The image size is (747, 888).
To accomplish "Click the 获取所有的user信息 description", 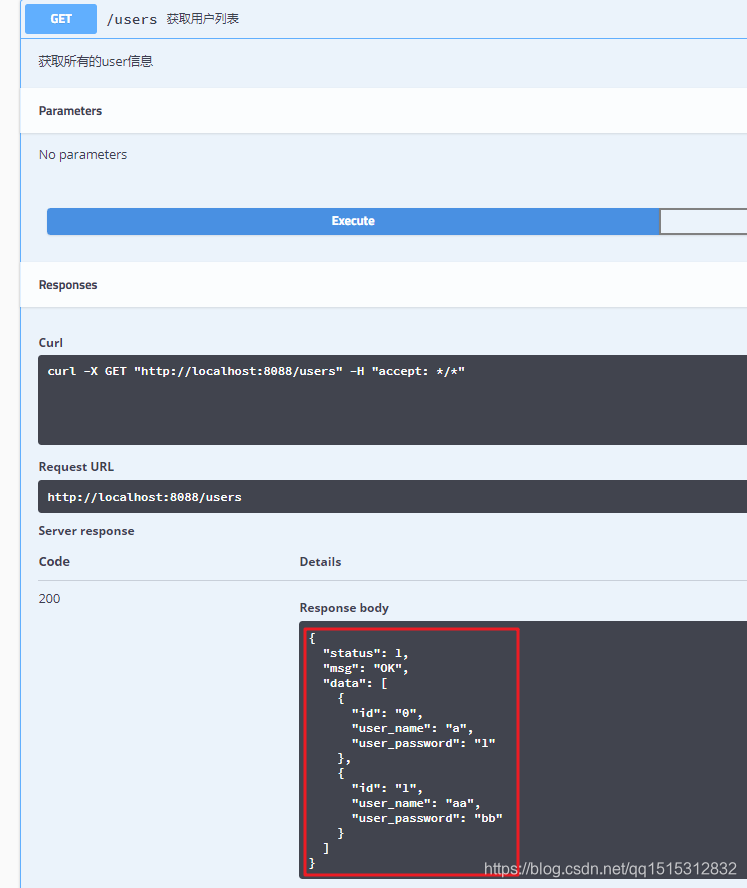I will (x=96, y=61).
